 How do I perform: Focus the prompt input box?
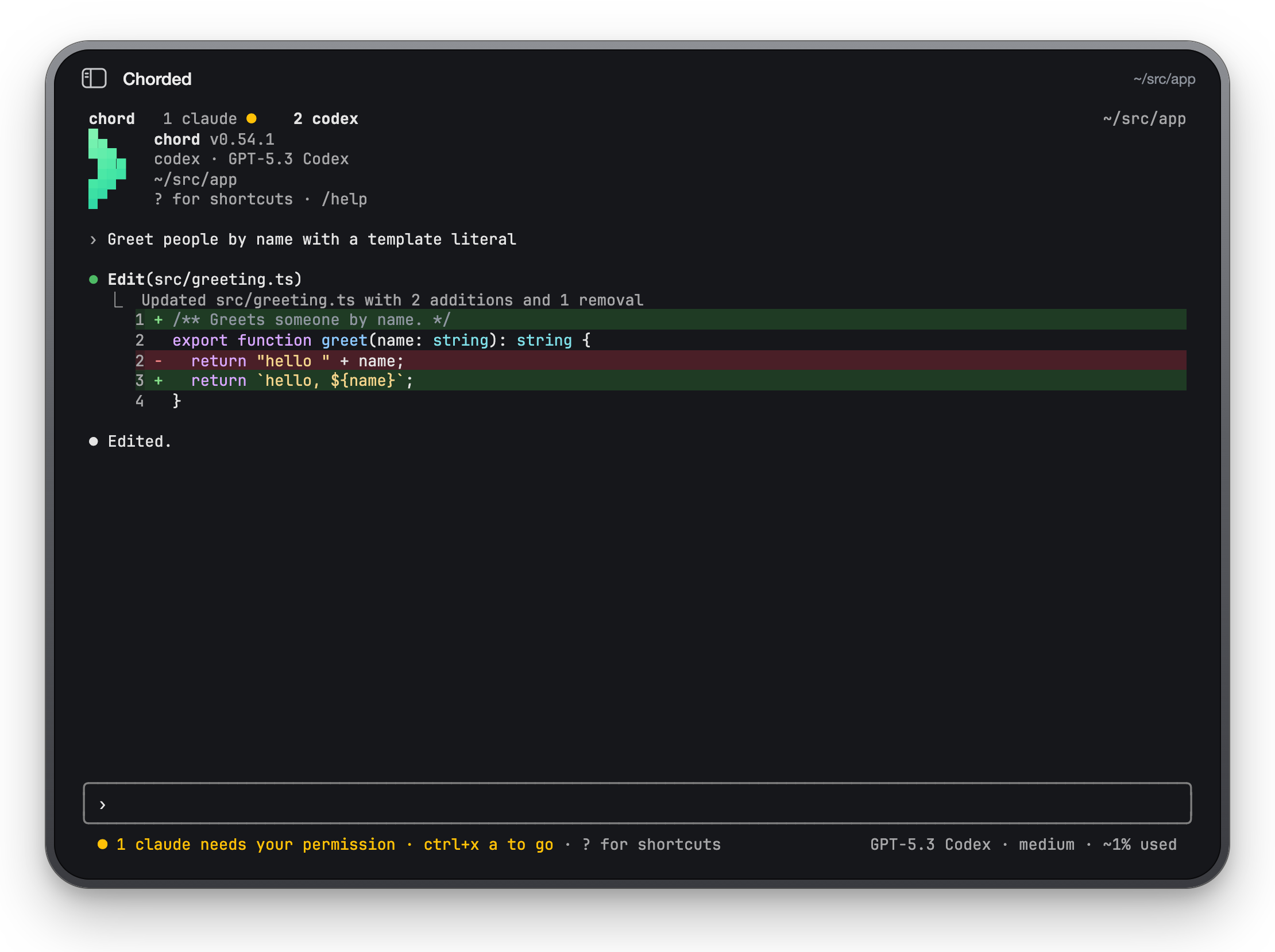[637, 803]
